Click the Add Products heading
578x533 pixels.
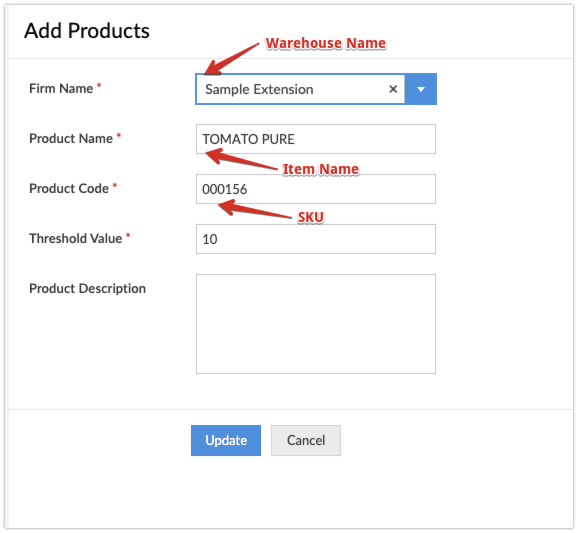87,31
